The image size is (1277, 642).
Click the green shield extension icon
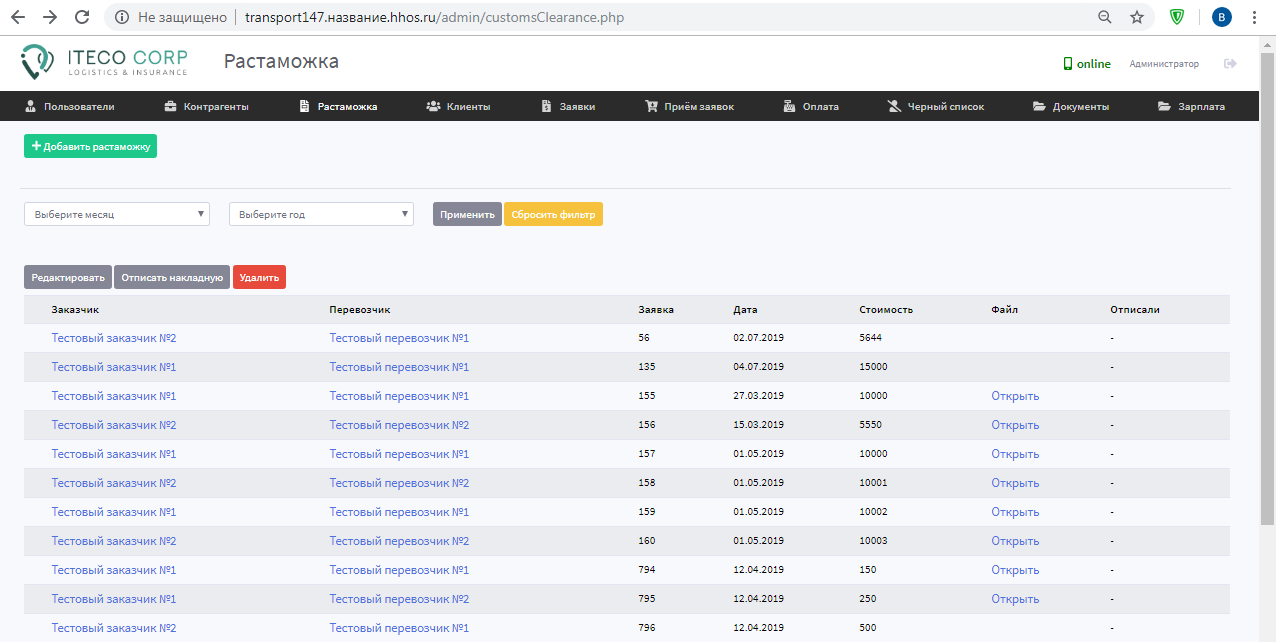(1177, 17)
